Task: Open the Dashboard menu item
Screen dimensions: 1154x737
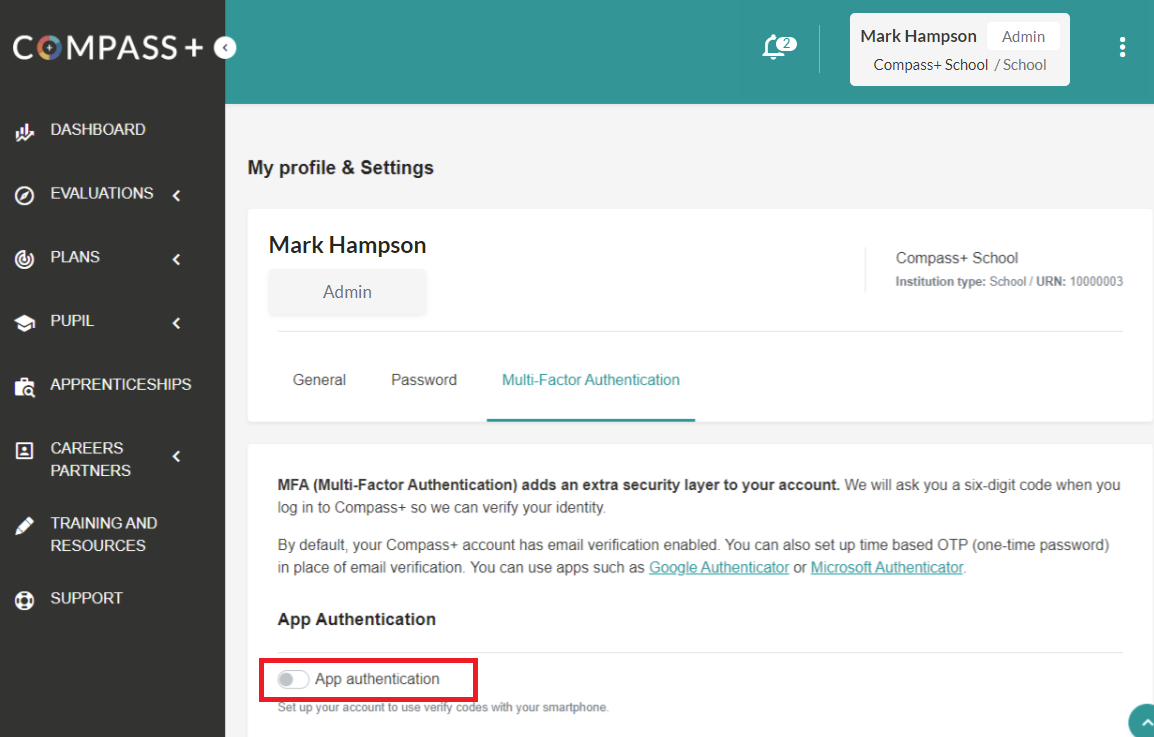Action: [98, 130]
